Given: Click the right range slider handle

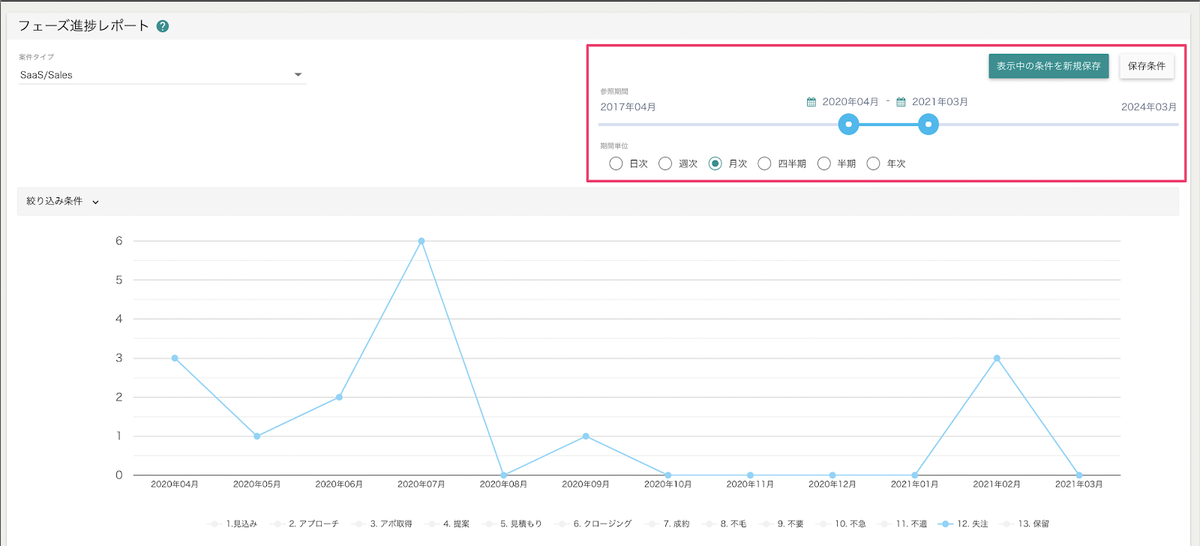Looking at the screenshot, I should pos(928,124).
